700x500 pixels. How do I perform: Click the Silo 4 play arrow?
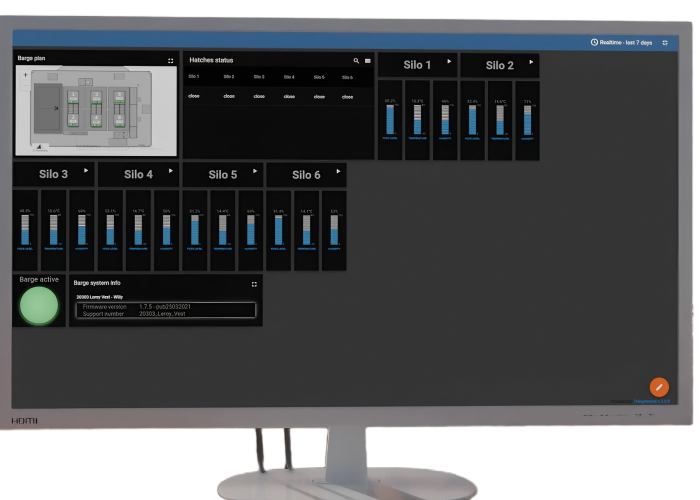(x=171, y=171)
